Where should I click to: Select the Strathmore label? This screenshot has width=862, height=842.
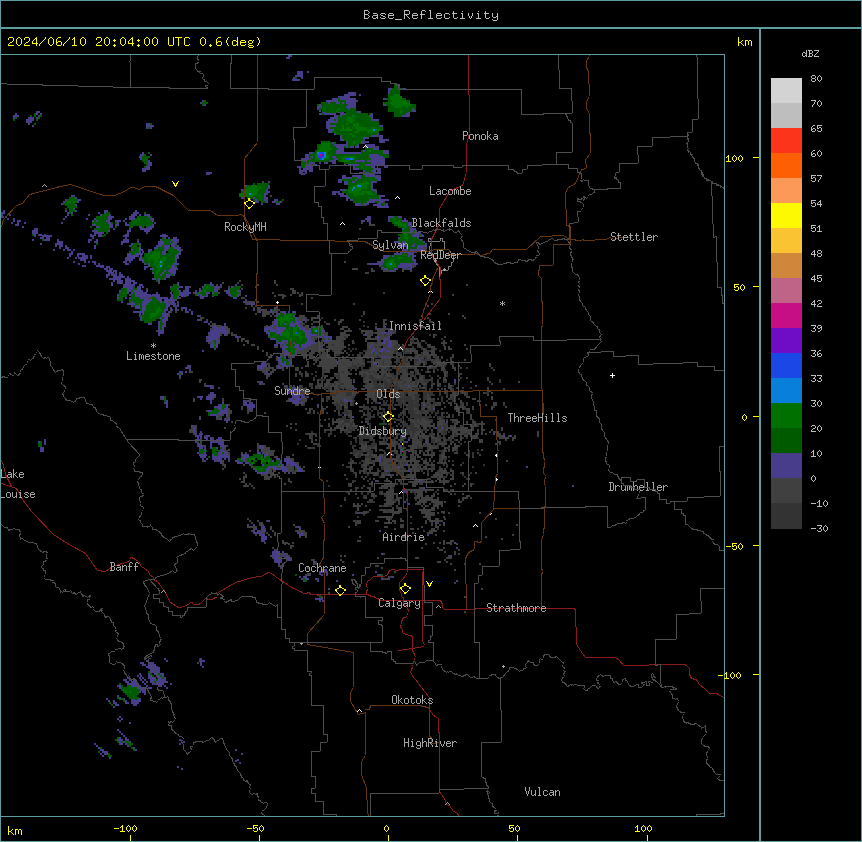coord(516,608)
